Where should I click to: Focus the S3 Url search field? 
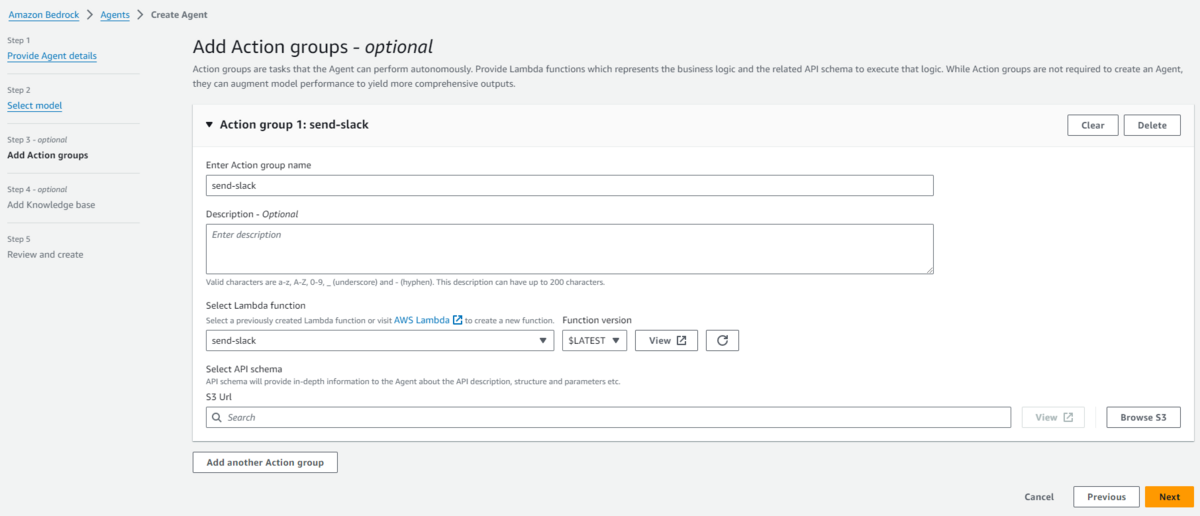(x=608, y=417)
